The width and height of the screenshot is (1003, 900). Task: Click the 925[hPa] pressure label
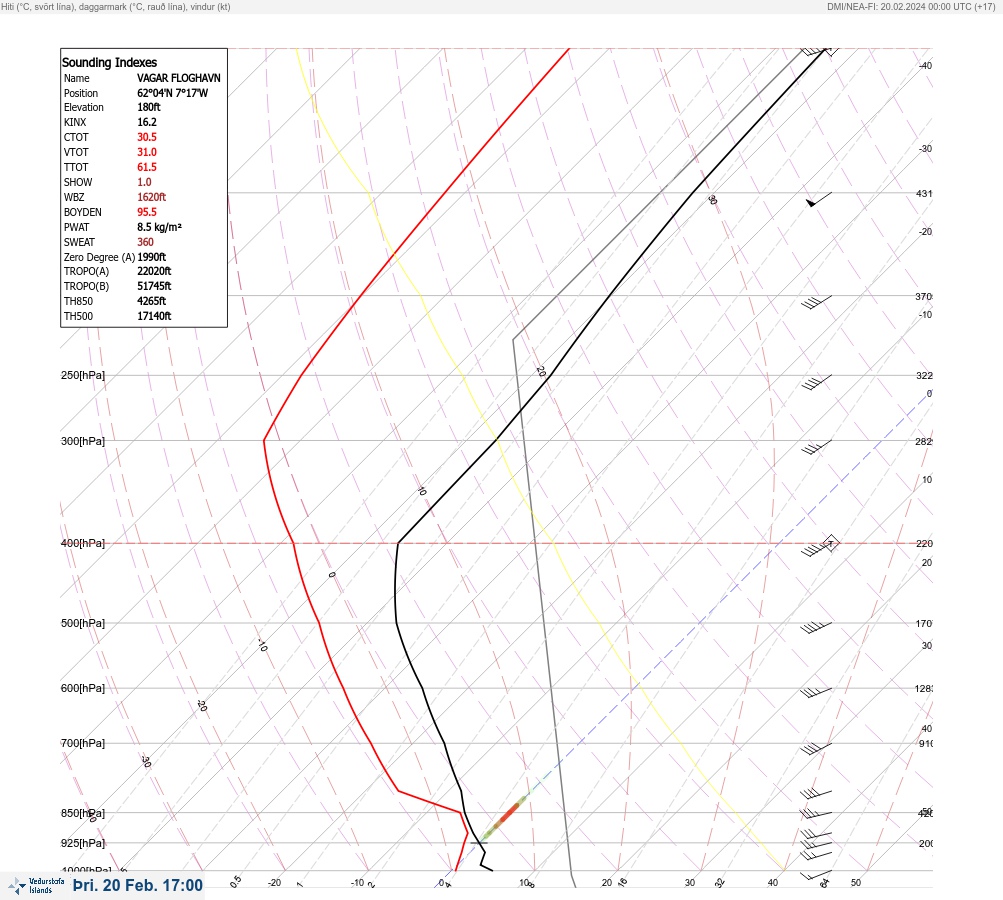(83, 843)
